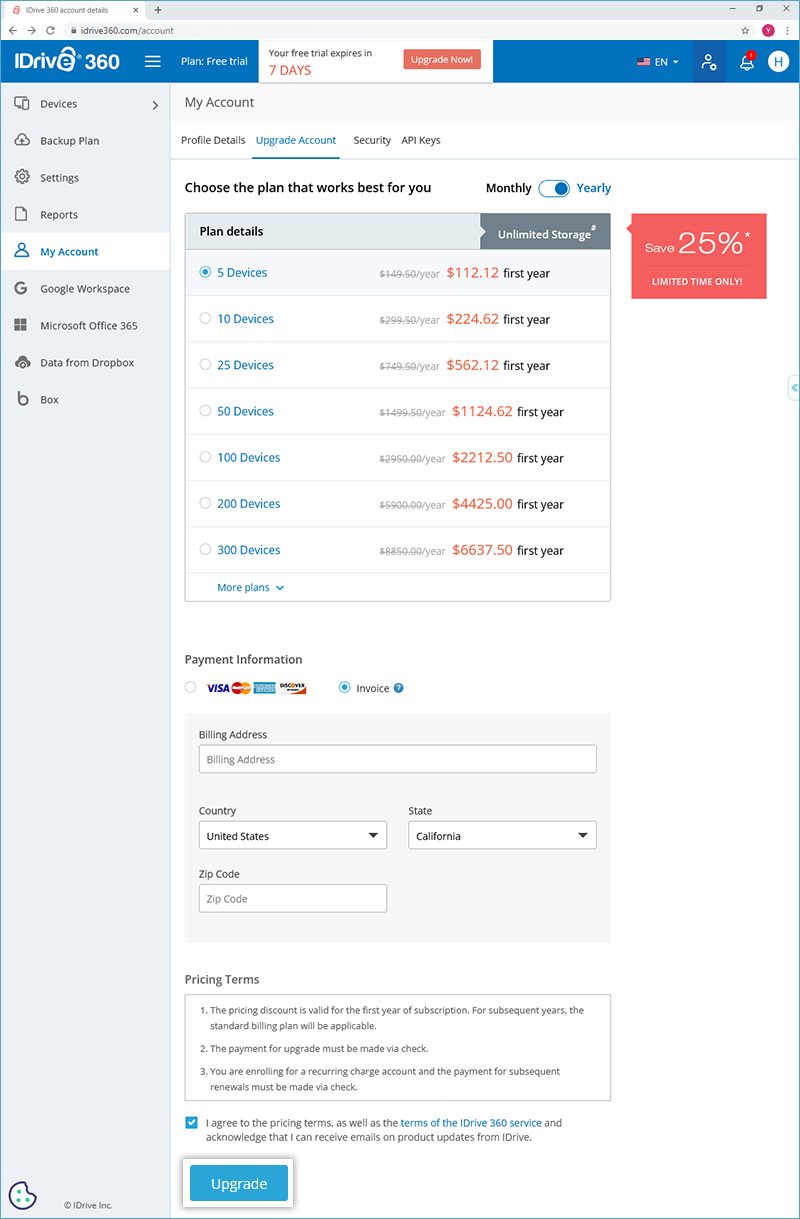The width and height of the screenshot is (800, 1219).
Task: Switch the Monthly/Yearly billing toggle
Action: tap(554, 188)
